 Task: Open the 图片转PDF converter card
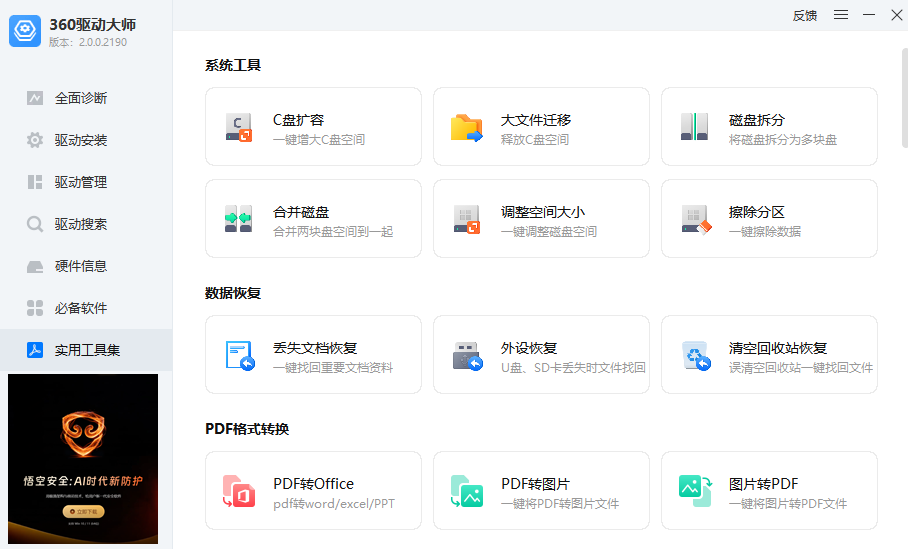pyautogui.click(x=770, y=491)
